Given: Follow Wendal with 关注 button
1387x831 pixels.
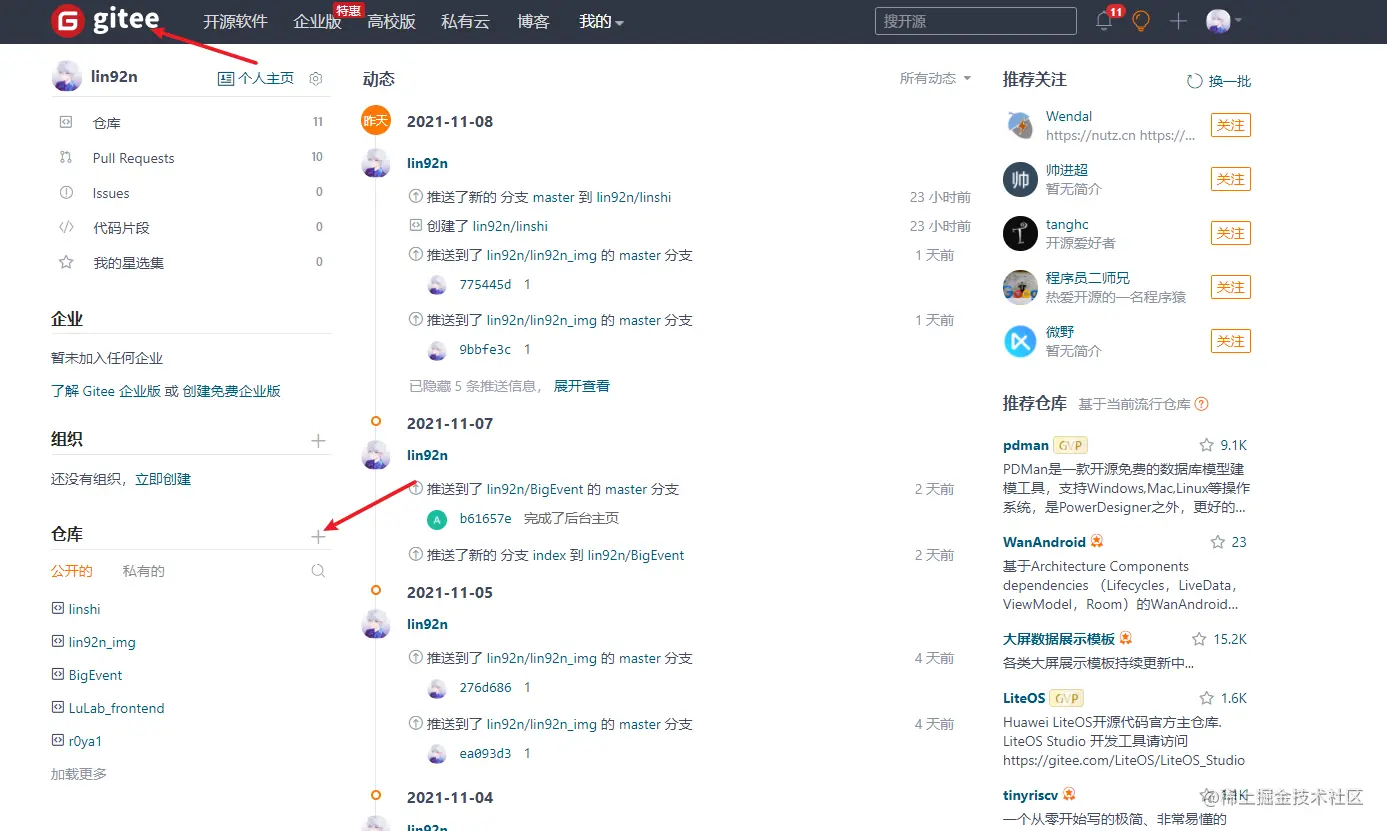Looking at the screenshot, I should pos(1230,125).
